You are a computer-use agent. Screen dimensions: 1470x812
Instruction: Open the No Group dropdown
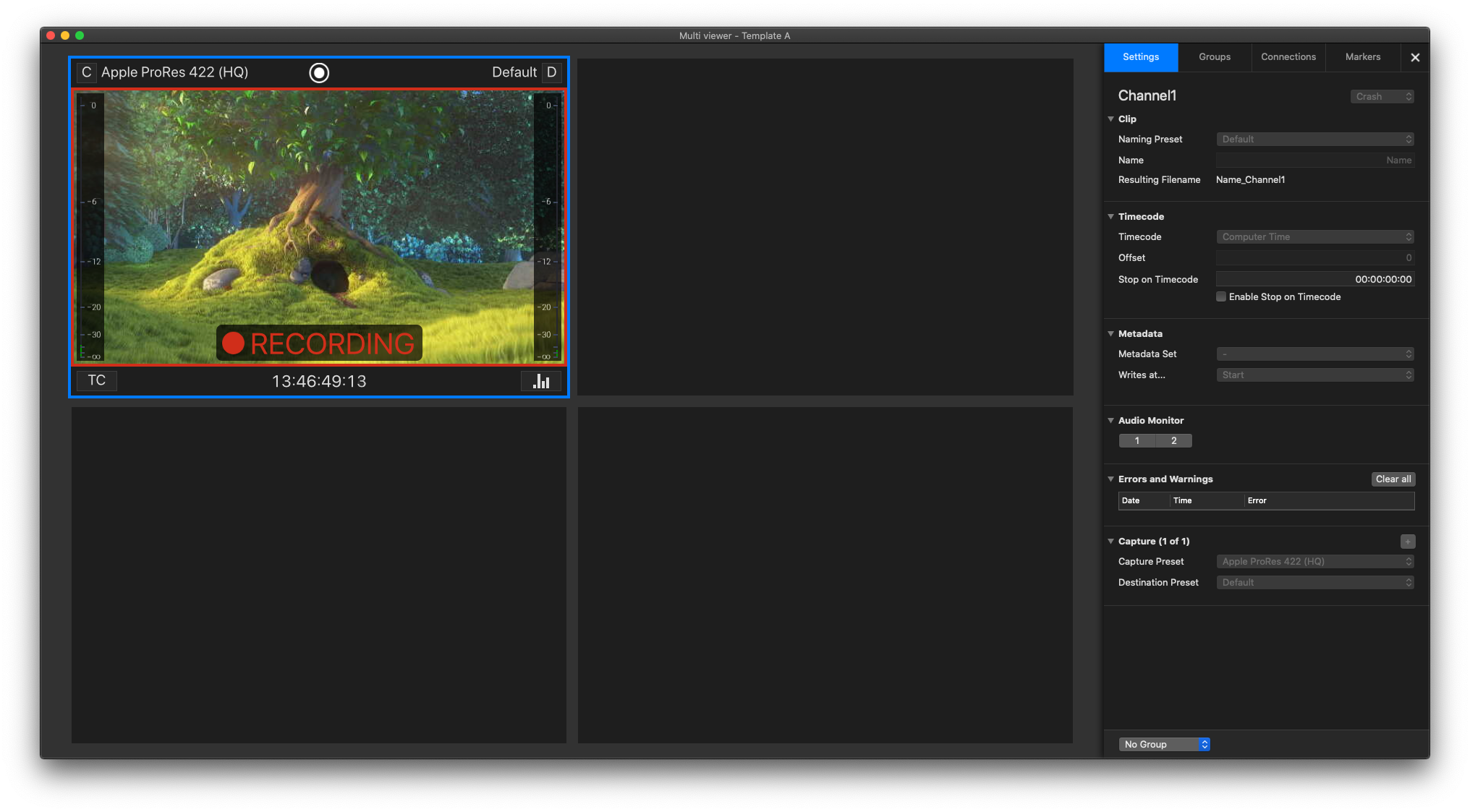click(1165, 744)
